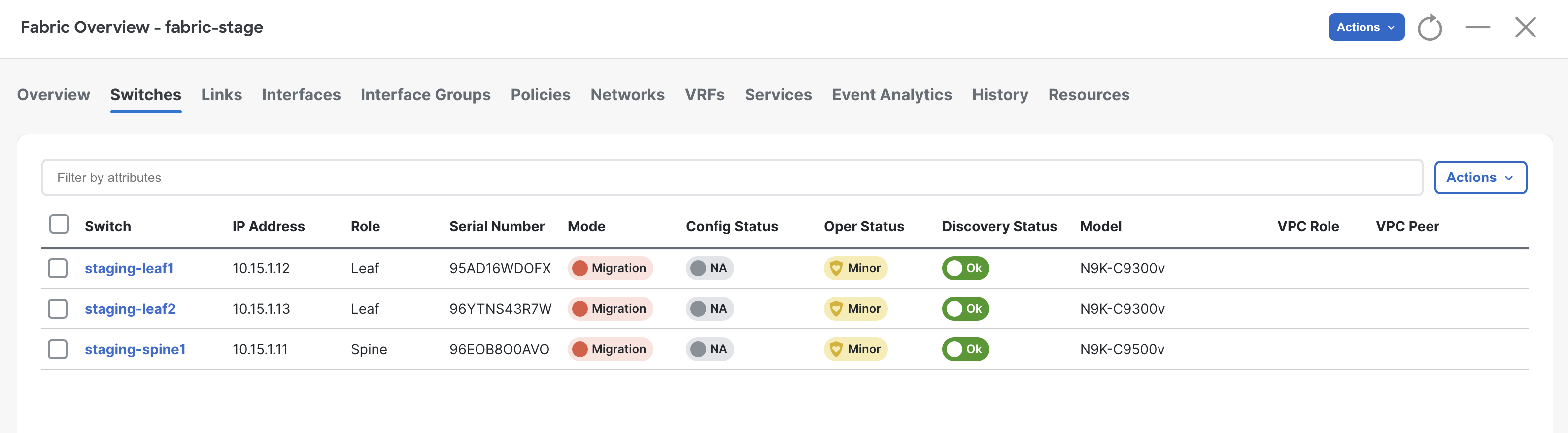Click the Ok discovery status for staging-leaf2
The width and height of the screenshot is (1568, 433).
coord(965,309)
